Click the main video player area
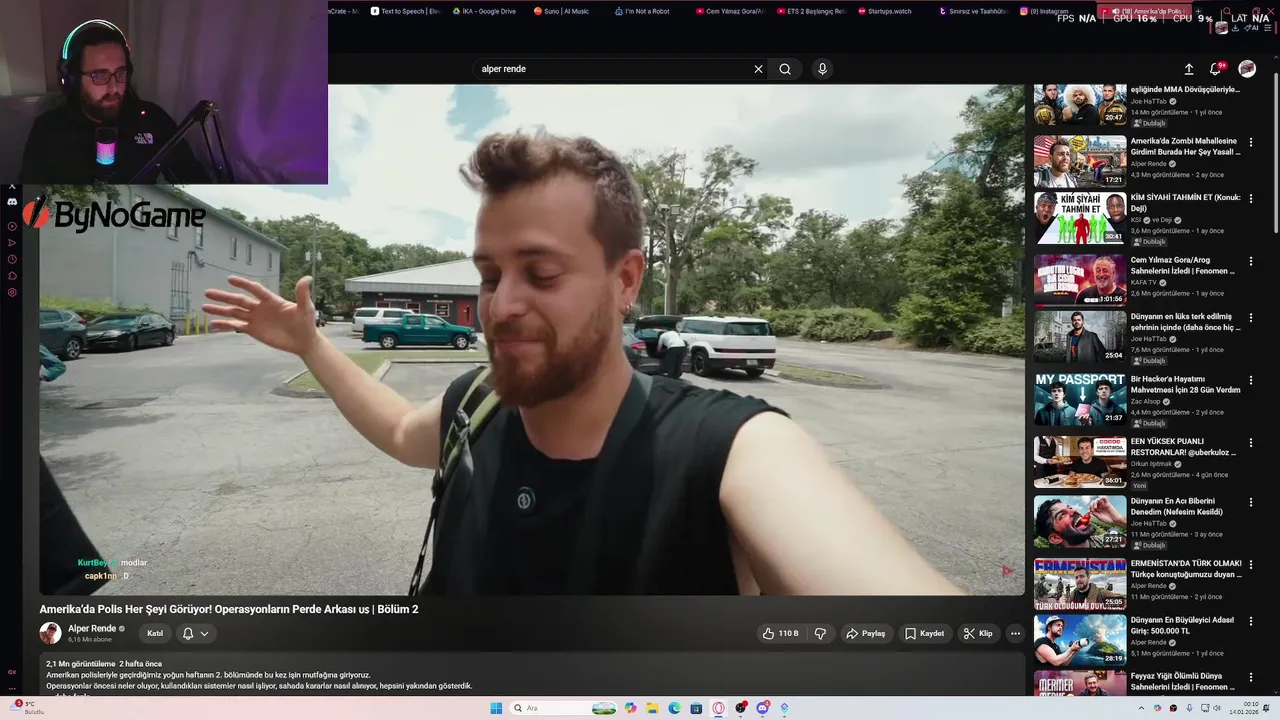 click(532, 339)
